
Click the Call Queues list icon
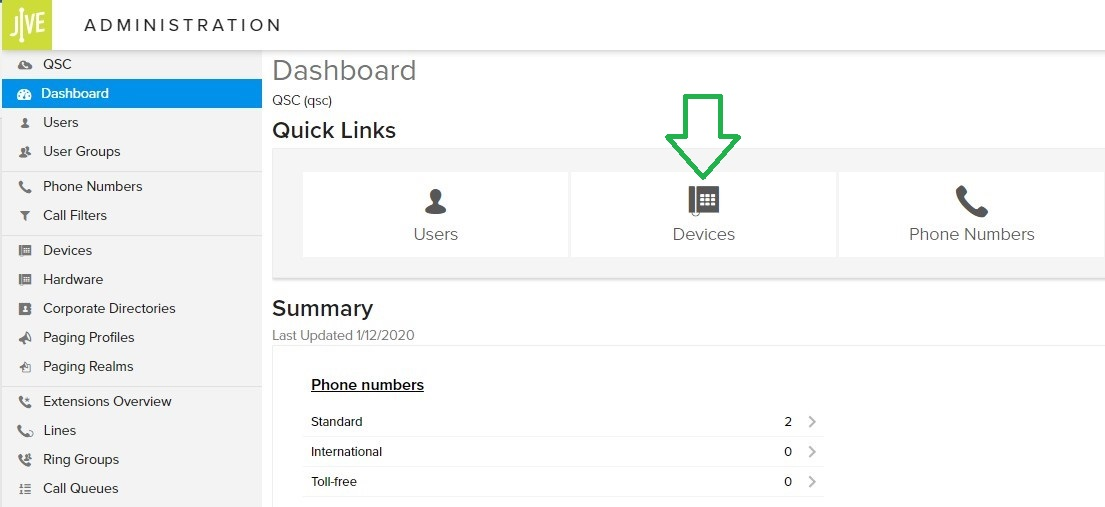tap(25, 489)
